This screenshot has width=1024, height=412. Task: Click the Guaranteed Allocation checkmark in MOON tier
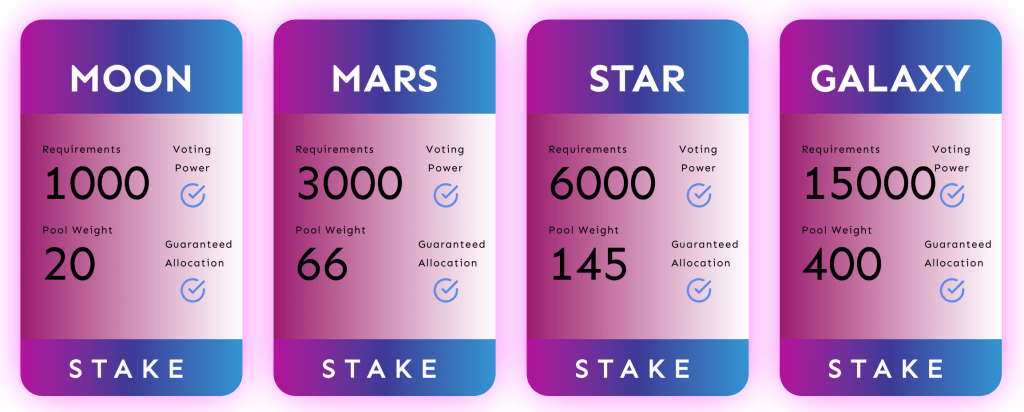[x=193, y=290]
